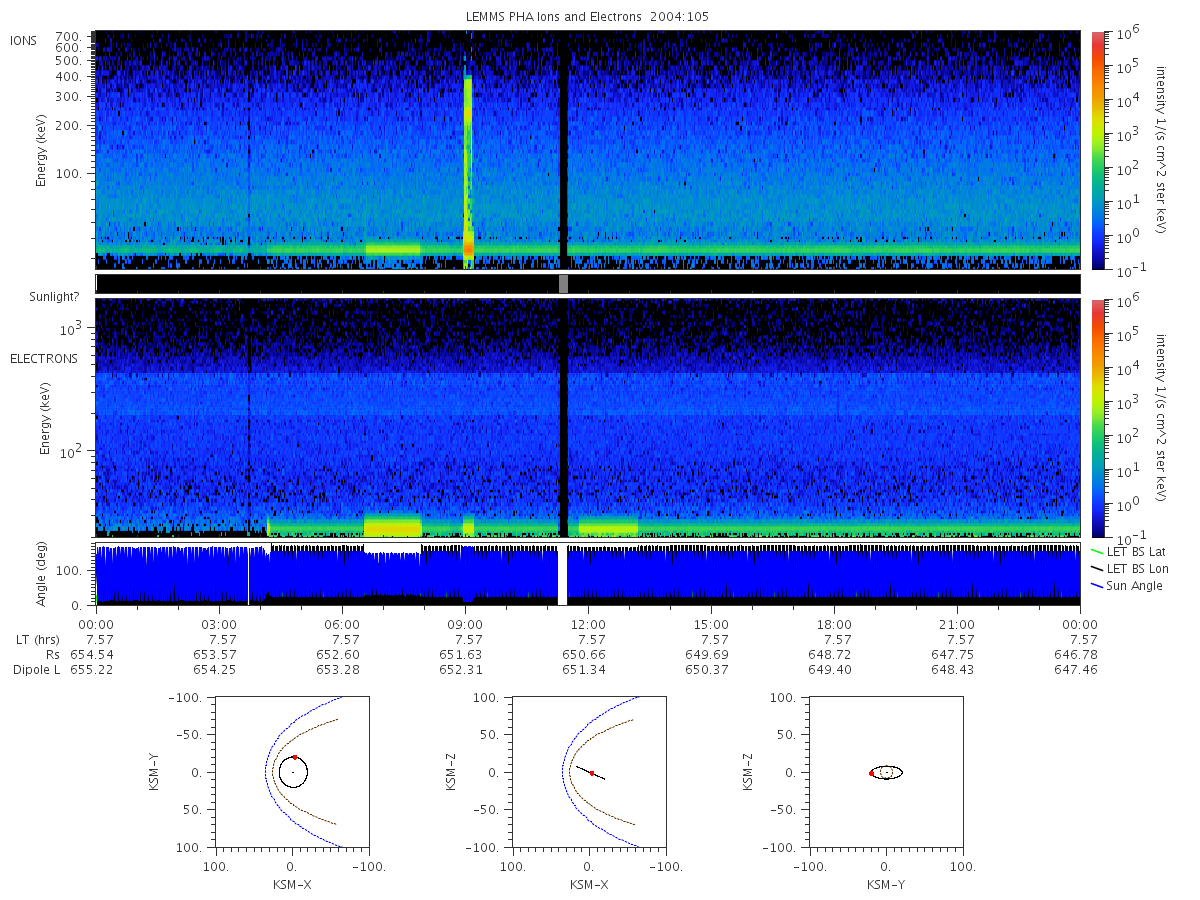The image size is (1200, 900).
Task: Click the Dipole L value 654.25
Action: (x=214, y=669)
